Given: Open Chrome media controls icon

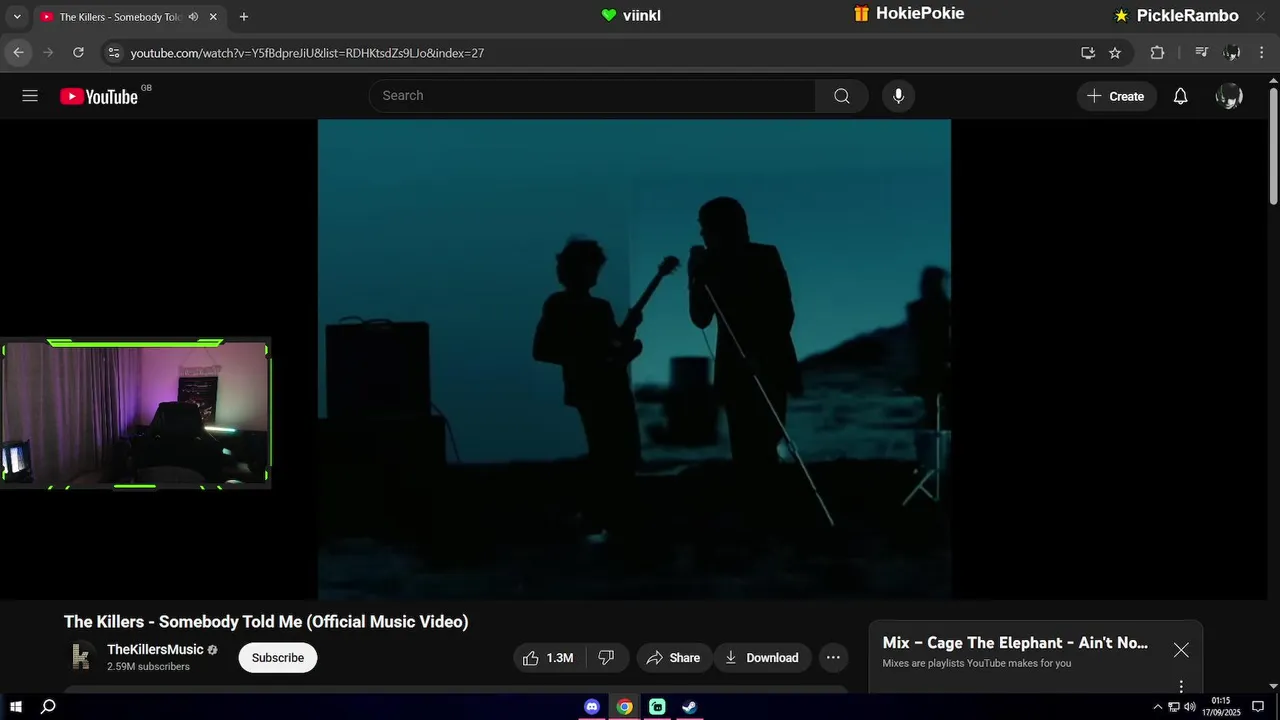Looking at the screenshot, I should [1202, 52].
